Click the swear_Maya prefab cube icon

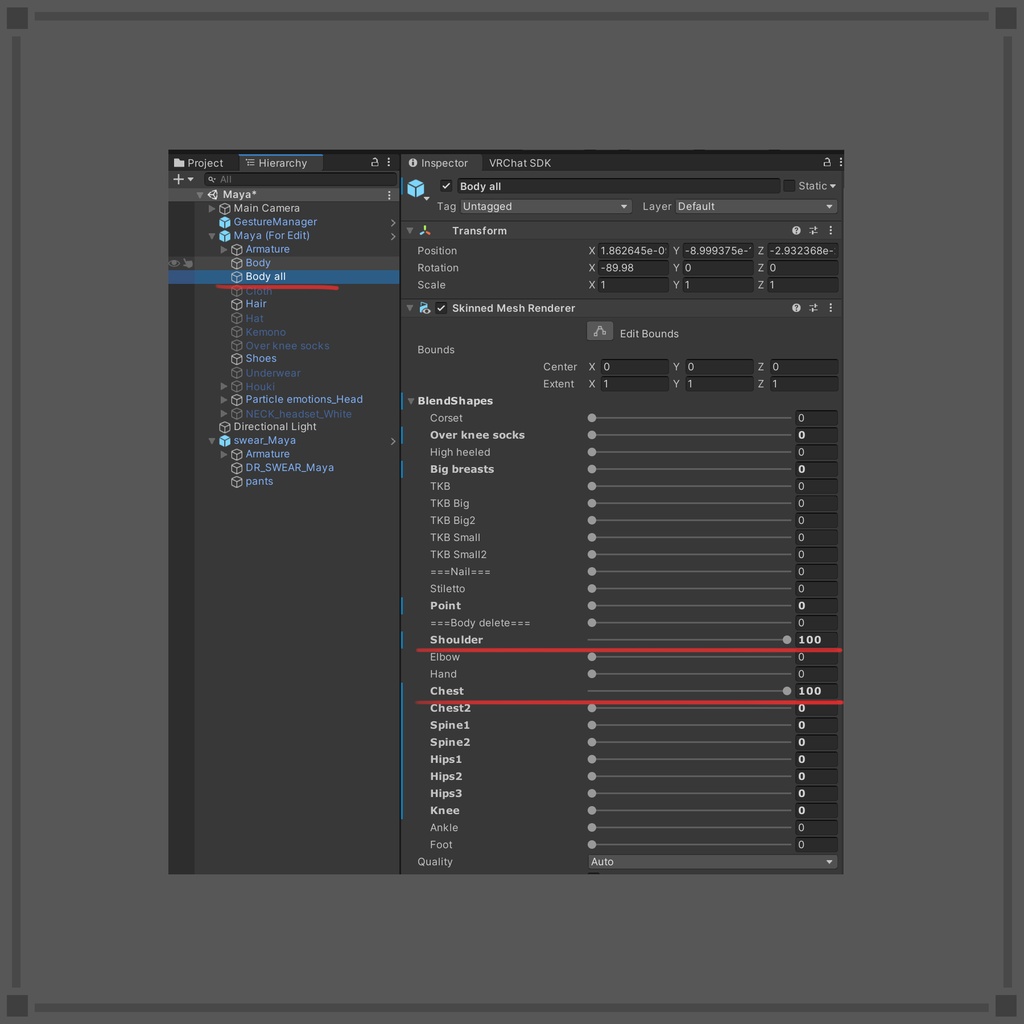(x=225, y=441)
